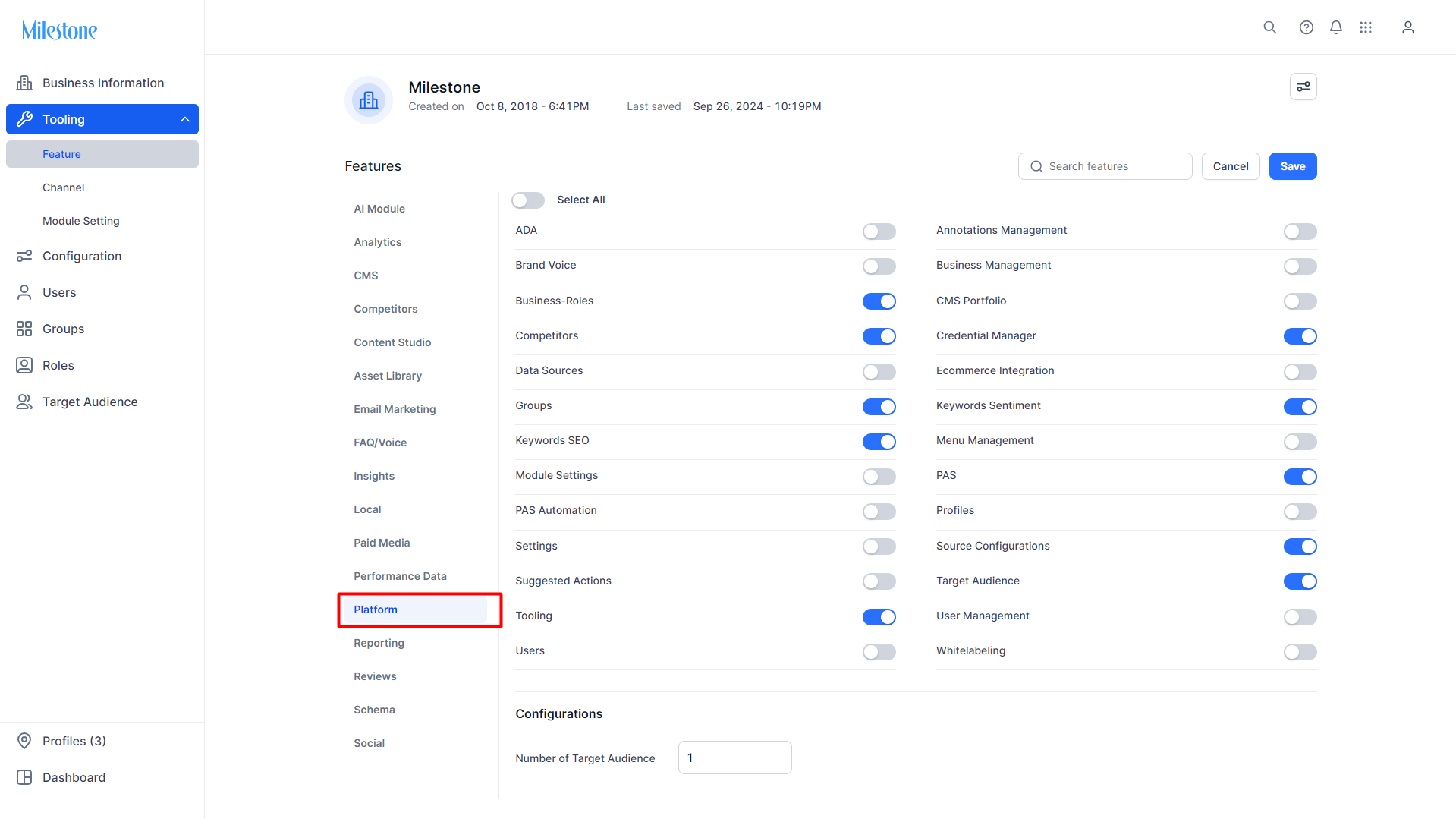Image resolution: width=1456 pixels, height=819 pixels.
Task: Open search via magnifier icon in header
Action: tap(1270, 27)
